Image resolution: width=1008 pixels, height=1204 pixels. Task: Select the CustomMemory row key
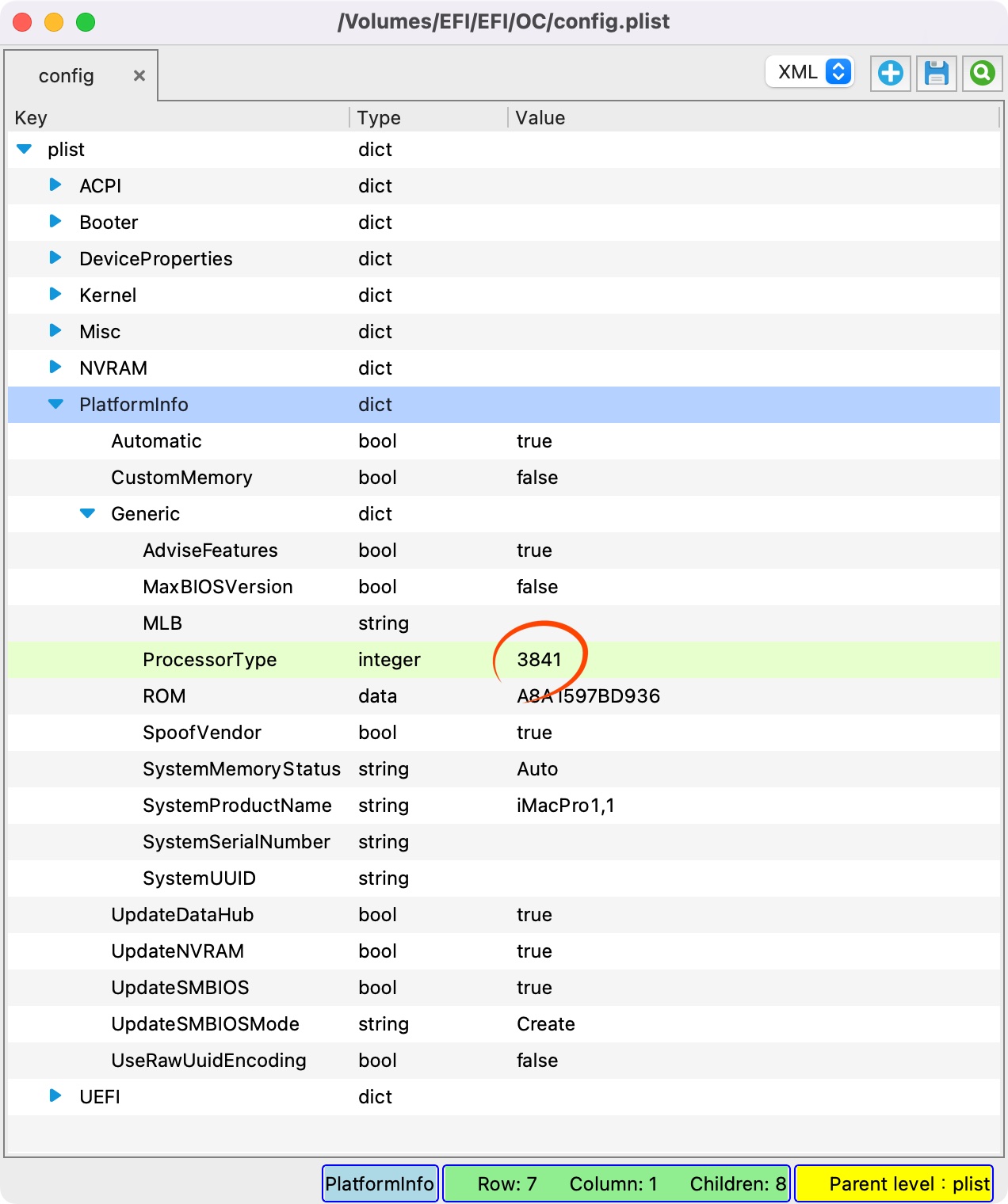pos(181,478)
